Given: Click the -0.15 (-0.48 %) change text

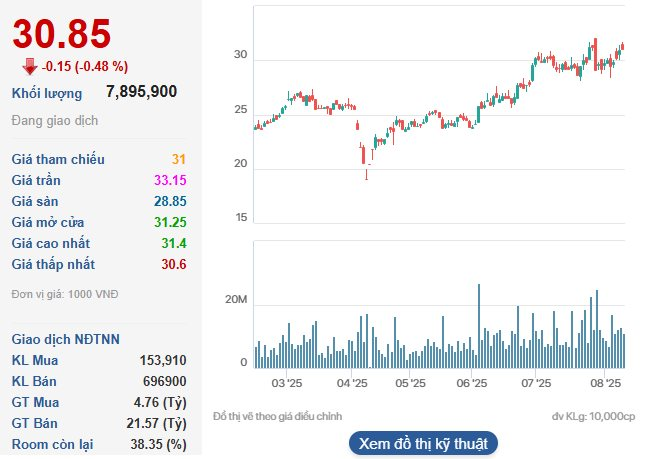Looking at the screenshot, I should (x=85, y=67).
